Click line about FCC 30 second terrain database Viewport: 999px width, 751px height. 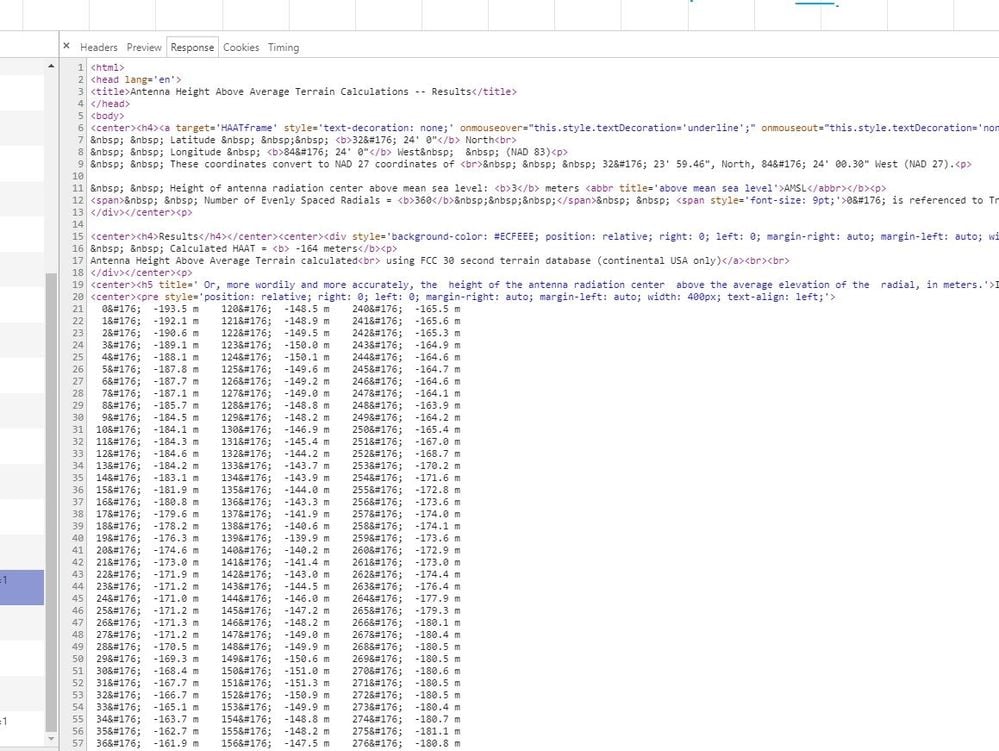pos(440,261)
